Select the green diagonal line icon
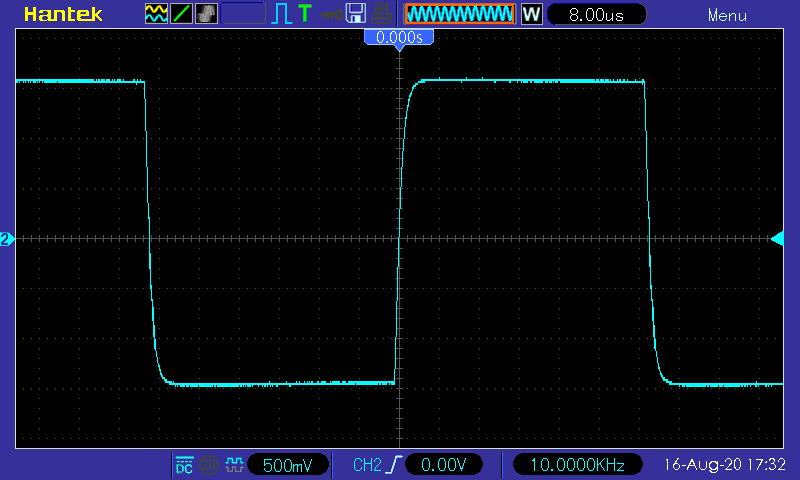 181,14
